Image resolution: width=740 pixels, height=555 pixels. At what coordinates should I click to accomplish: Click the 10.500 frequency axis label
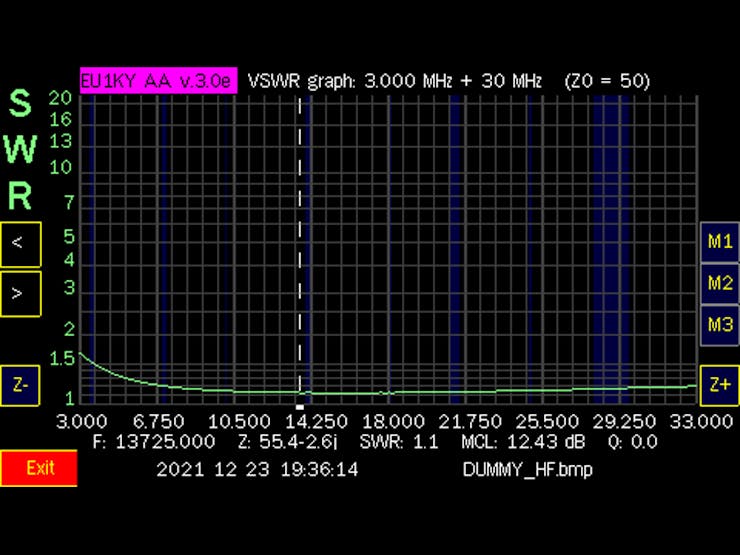[x=239, y=421]
